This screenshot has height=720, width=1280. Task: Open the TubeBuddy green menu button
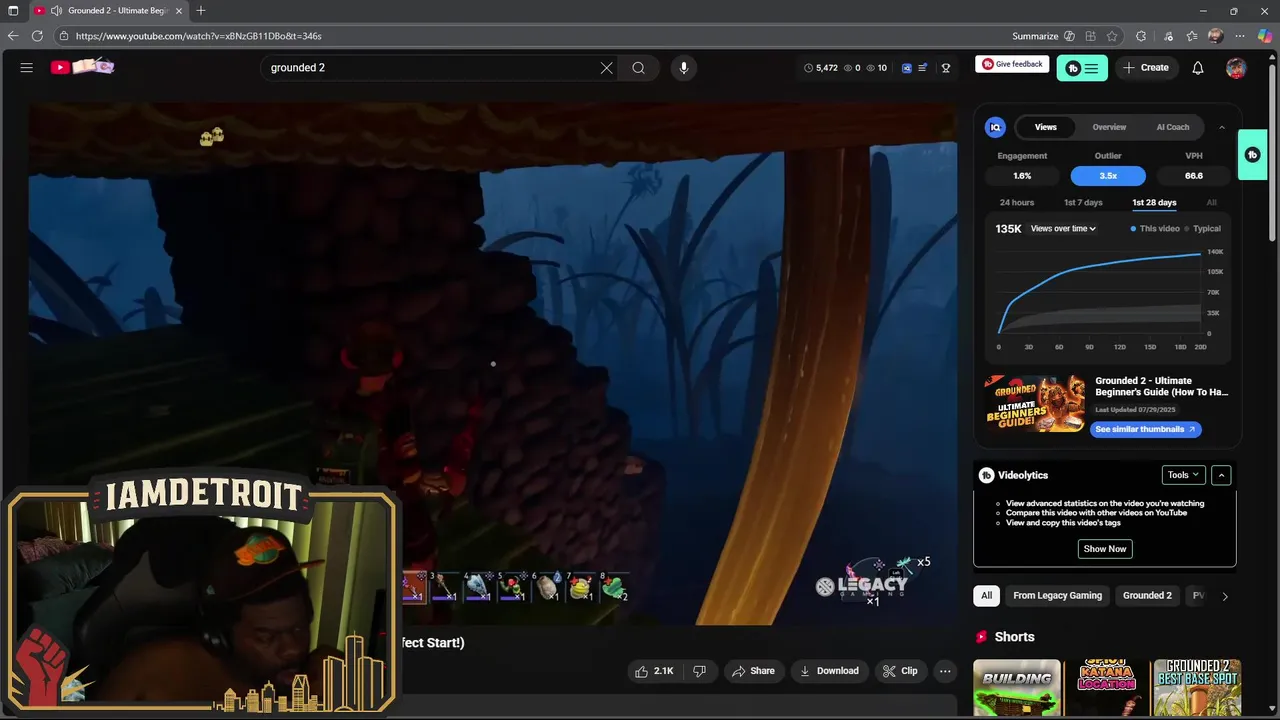click(1082, 68)
